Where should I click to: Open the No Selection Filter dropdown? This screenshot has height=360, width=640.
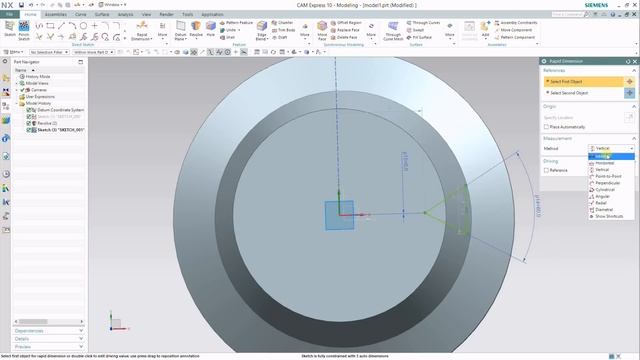pos(49,52)
